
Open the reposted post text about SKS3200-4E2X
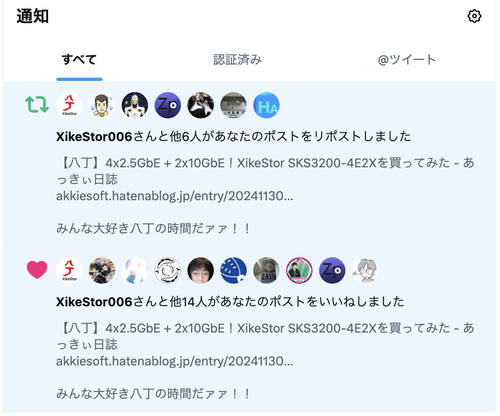265,171
